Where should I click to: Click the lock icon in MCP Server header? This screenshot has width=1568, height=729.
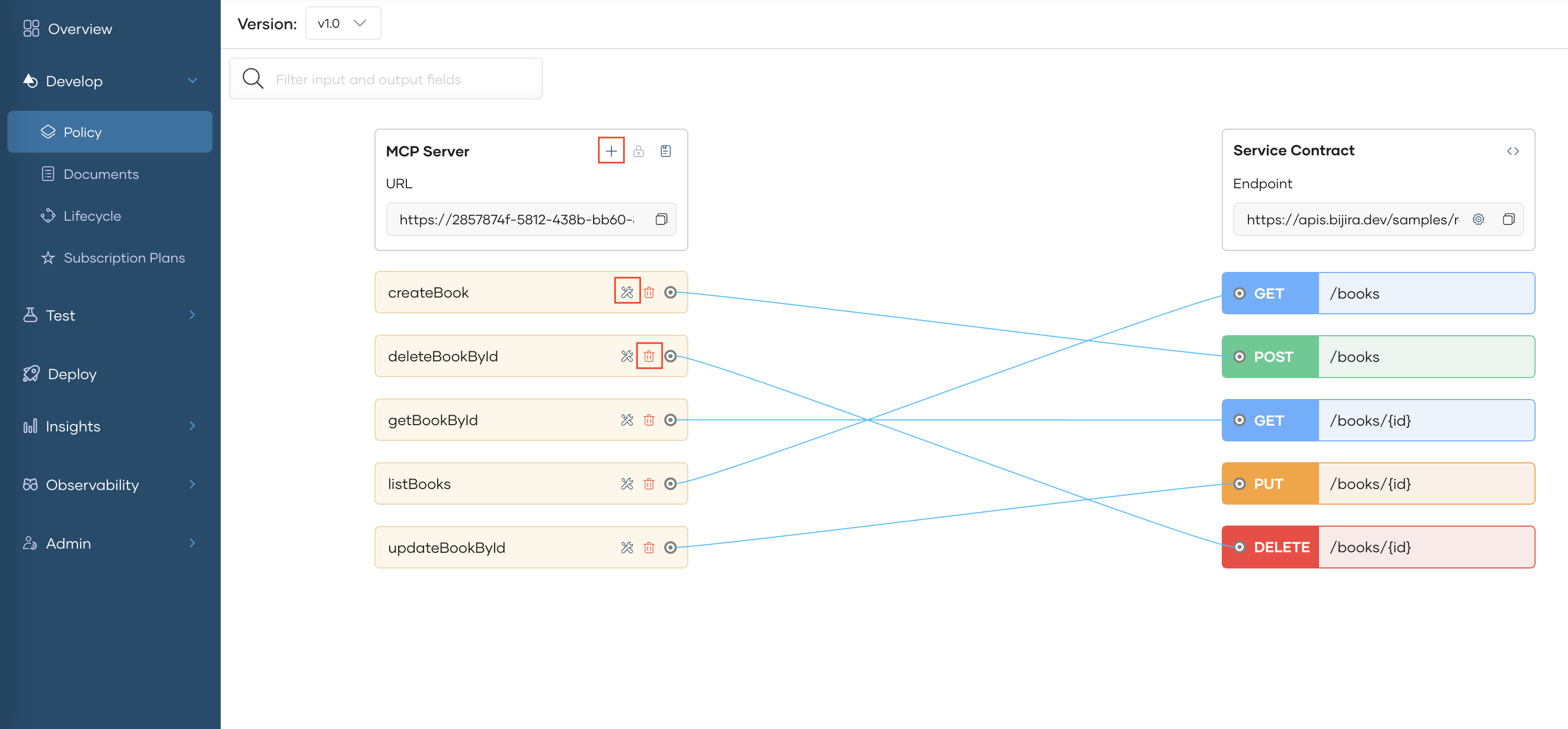click(x=638, y=151)
